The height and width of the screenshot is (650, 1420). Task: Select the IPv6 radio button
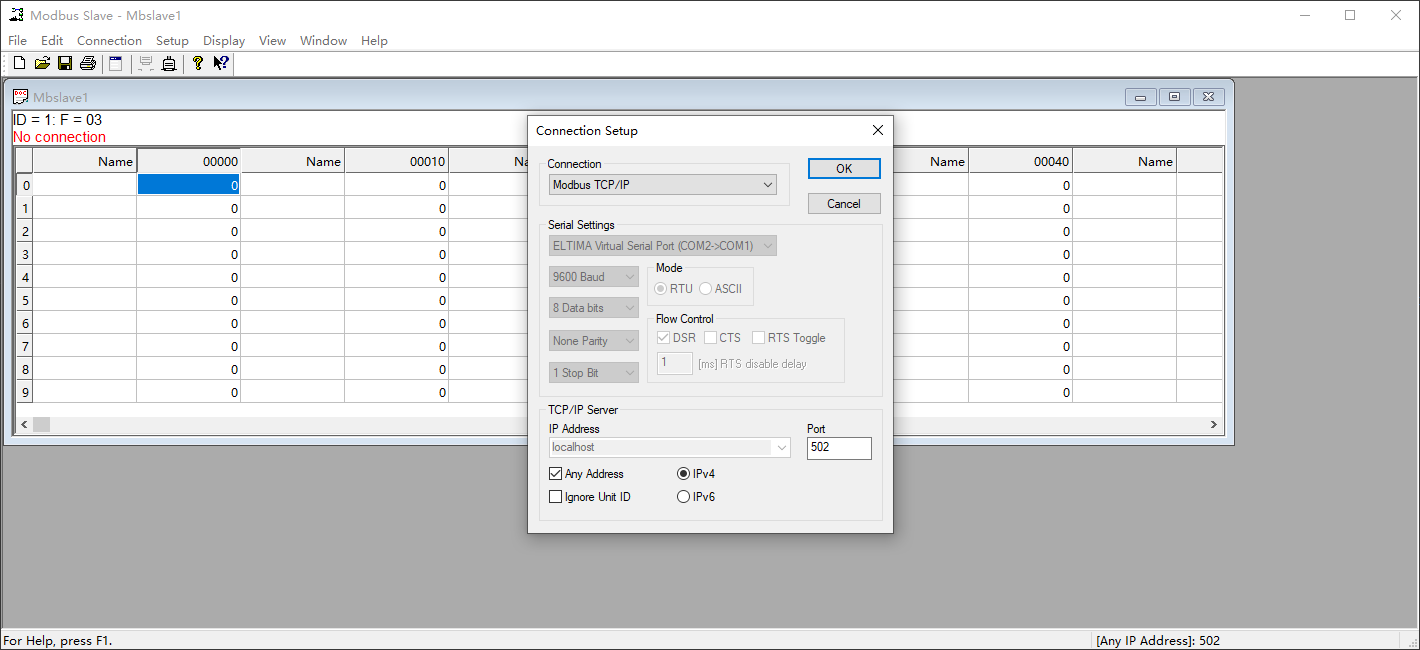[x=684, y=497]
